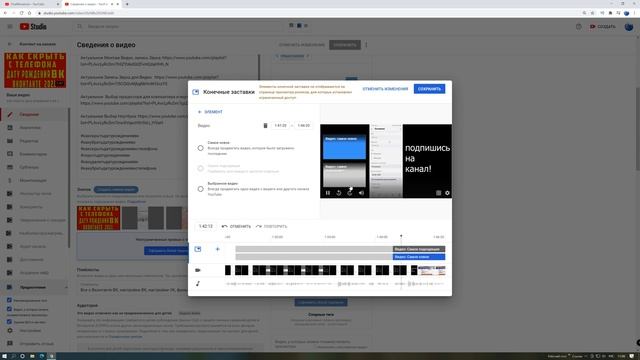Click the СОЗДАТЬ create button
The height and width of the screenshot is (360, 640).
[x=602, y=27]
